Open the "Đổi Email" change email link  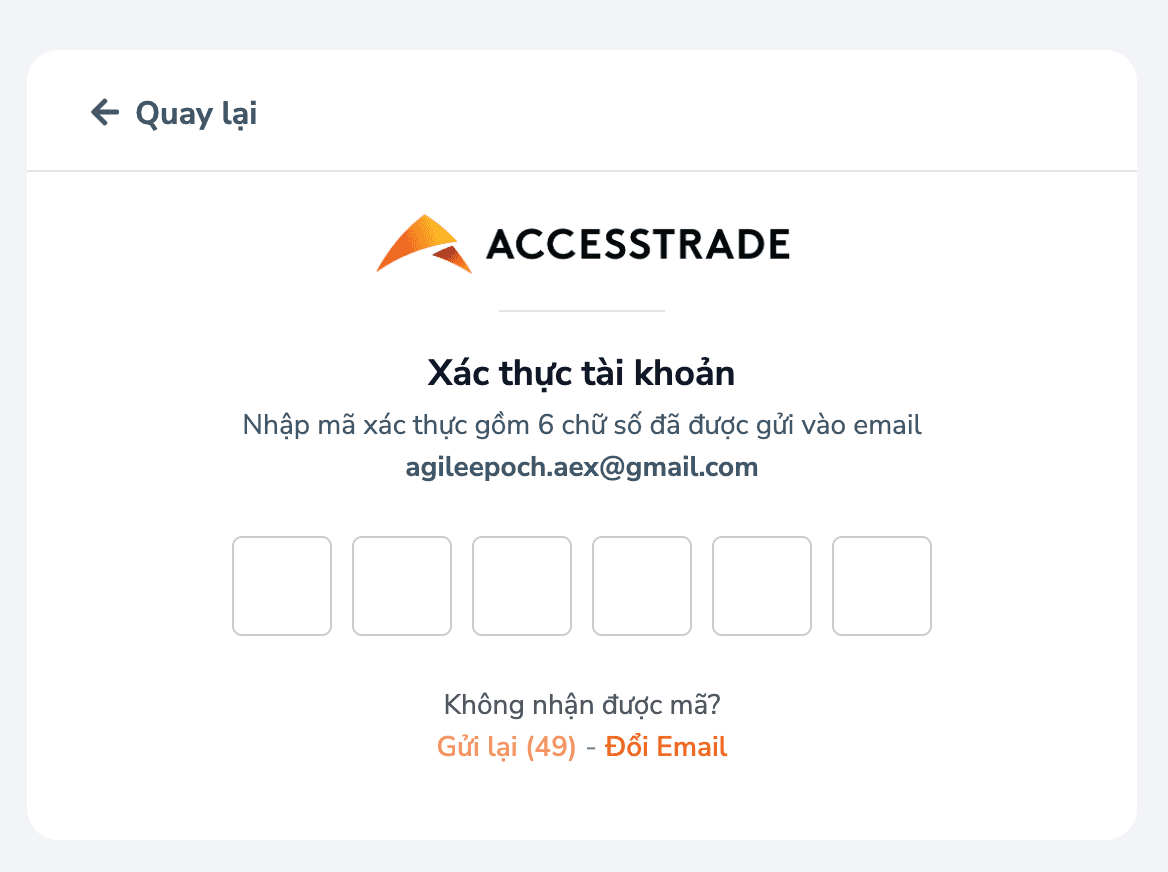coord(666,747)
